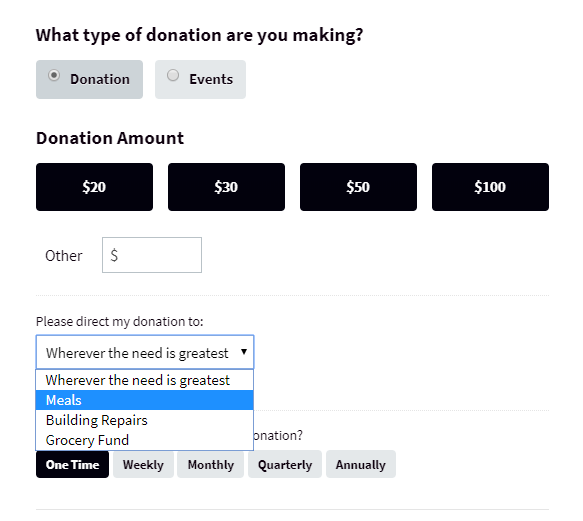This screenshot has height=521, width=583.
Task: Set frequency to Annually
Action: coord(361,464)
